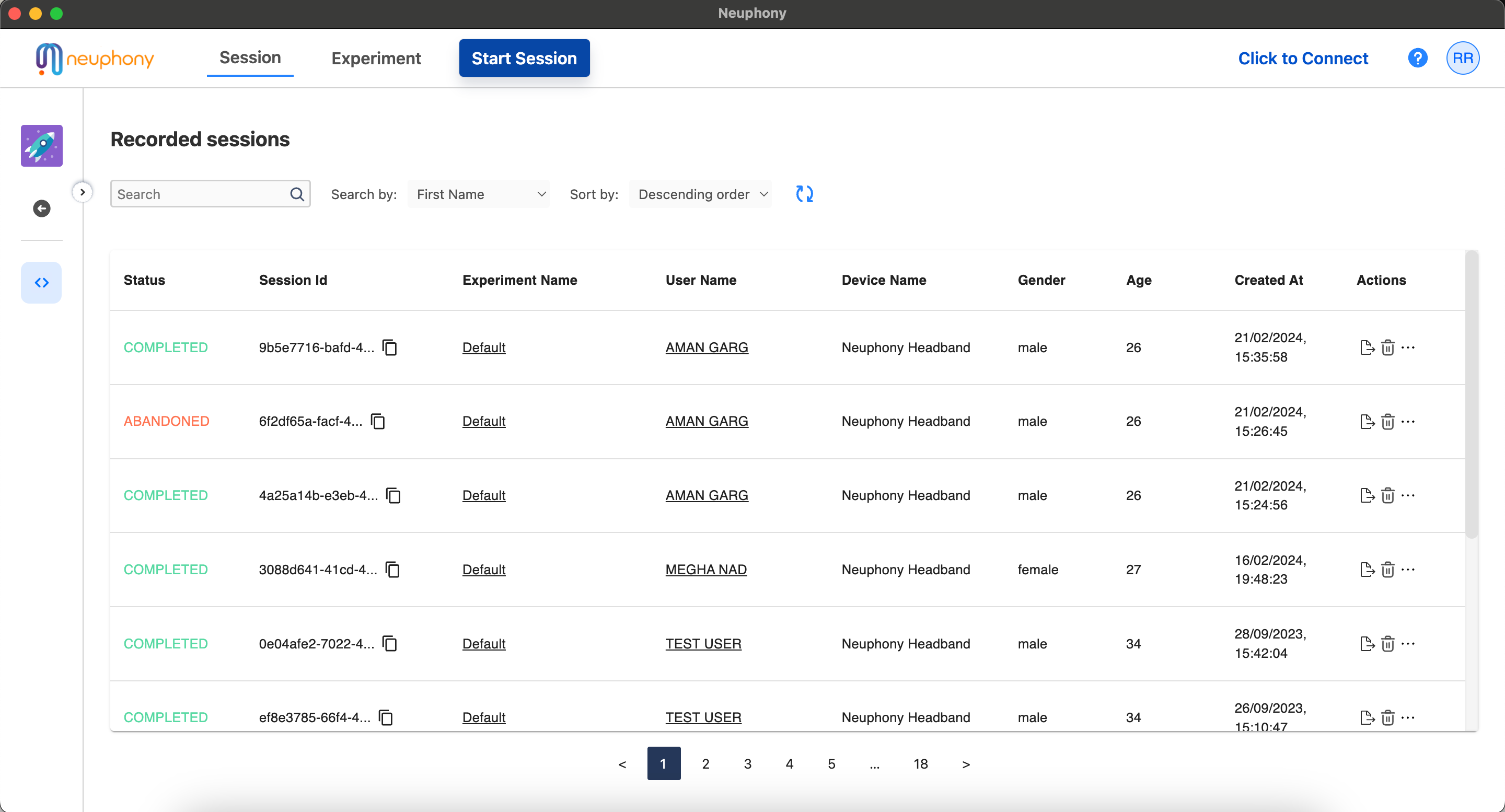Click the Neuphony rocket/launch icon
The image size is (1505, 812).
(41, 145)
